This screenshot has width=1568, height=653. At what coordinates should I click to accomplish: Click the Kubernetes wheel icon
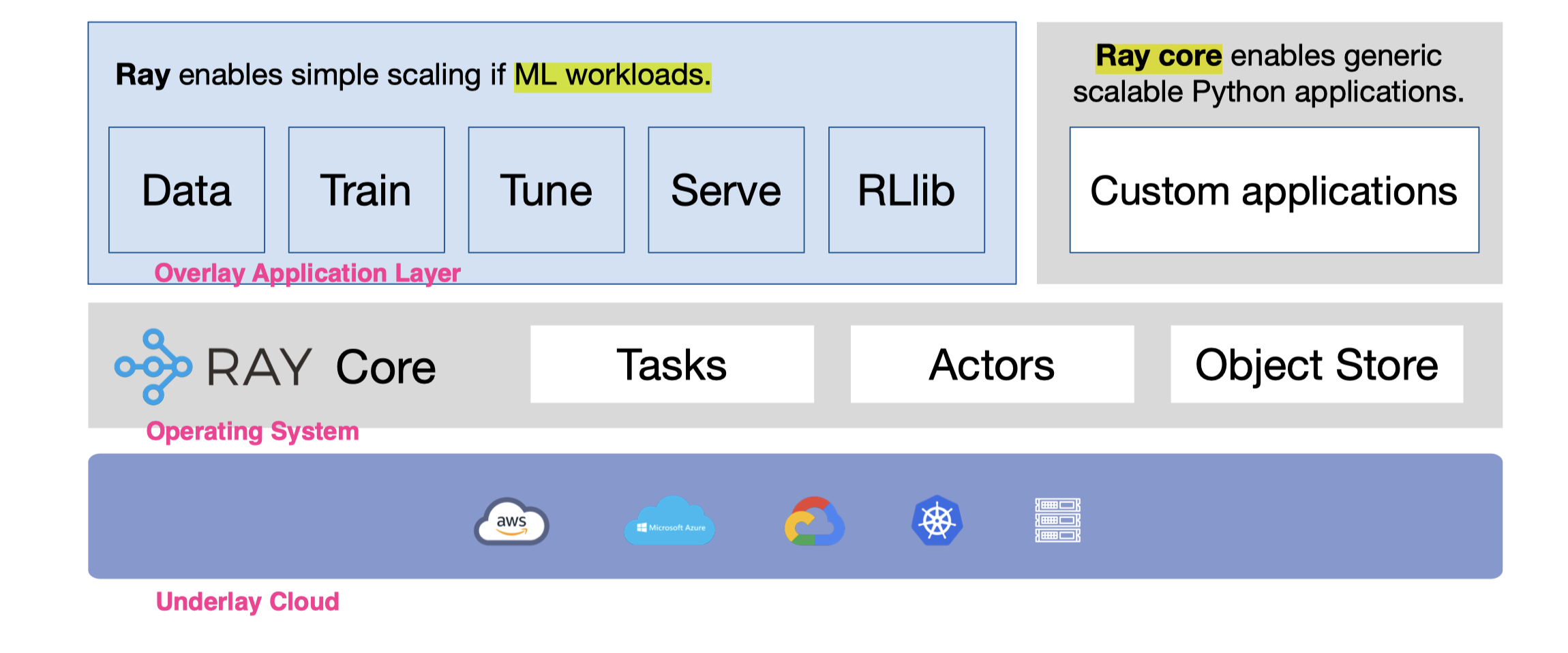coord(937,521)
